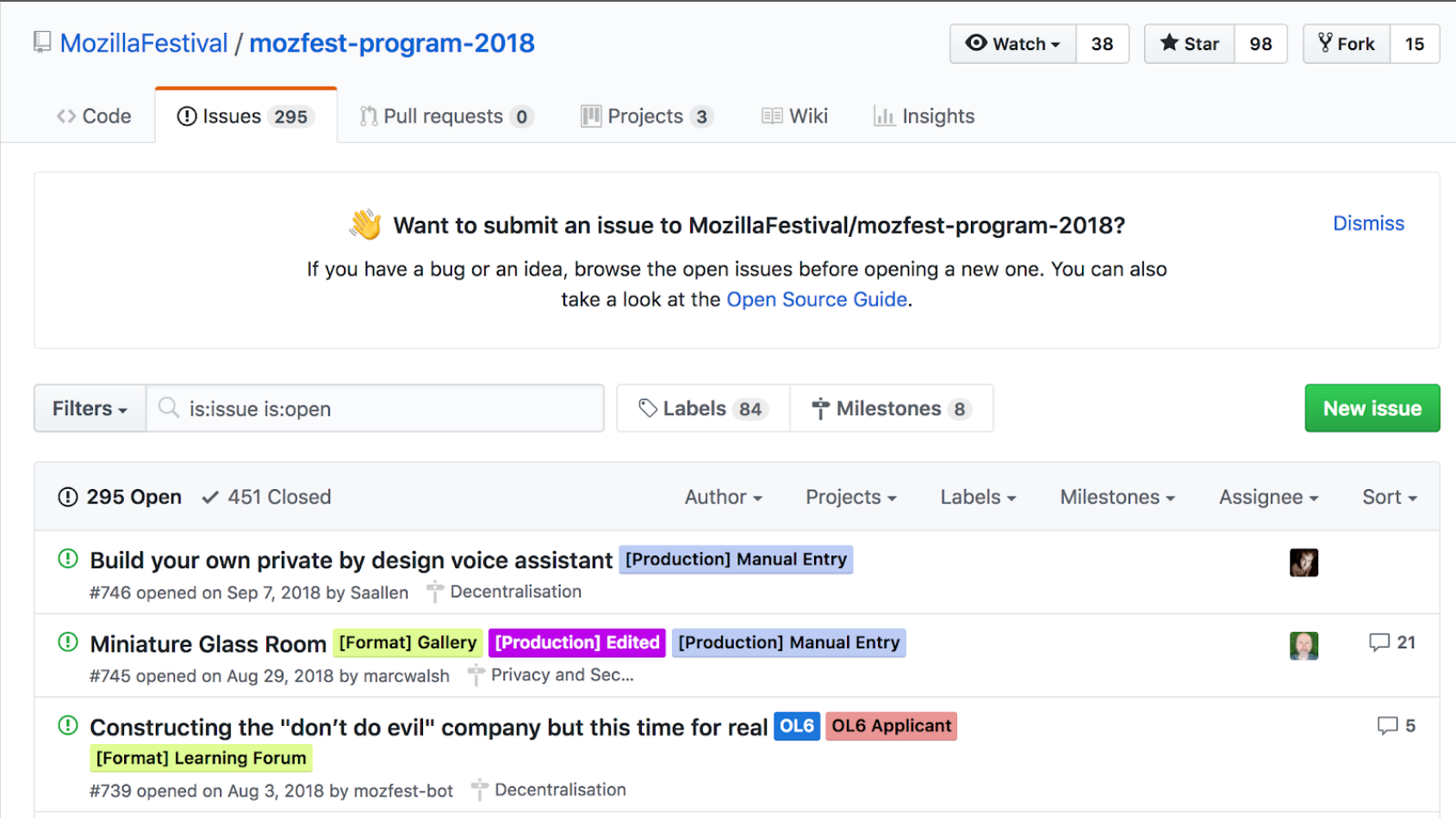Expand the Projects filter dropdown
The width and height of the screenshot is (1456, 818).
click(x=851, y=497)
